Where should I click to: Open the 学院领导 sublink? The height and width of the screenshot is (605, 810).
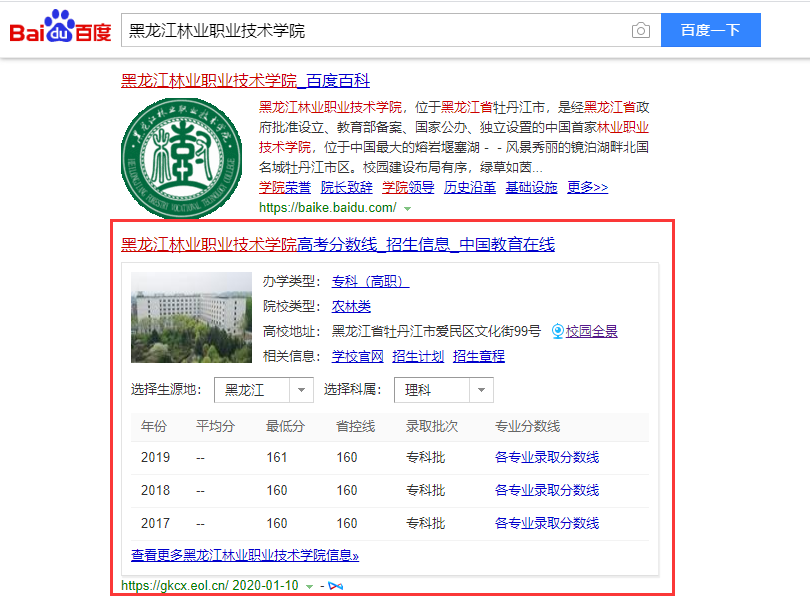click(408, 187)
